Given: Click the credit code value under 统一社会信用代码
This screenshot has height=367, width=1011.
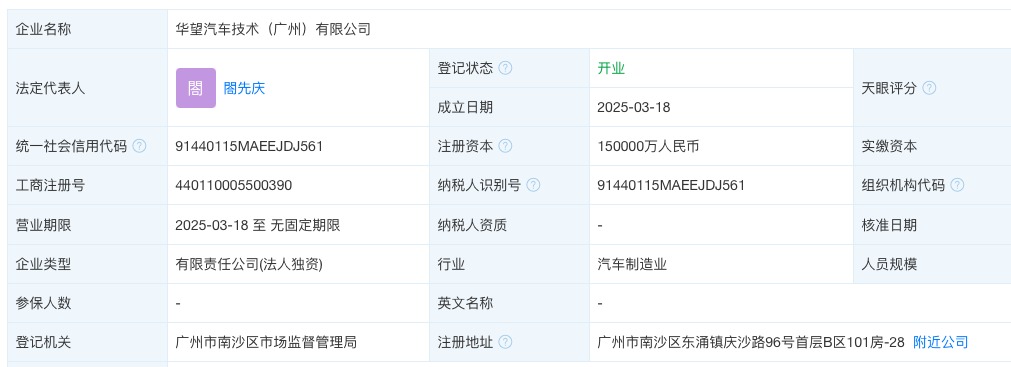Looking at the screenshot, I should [249, 146].
